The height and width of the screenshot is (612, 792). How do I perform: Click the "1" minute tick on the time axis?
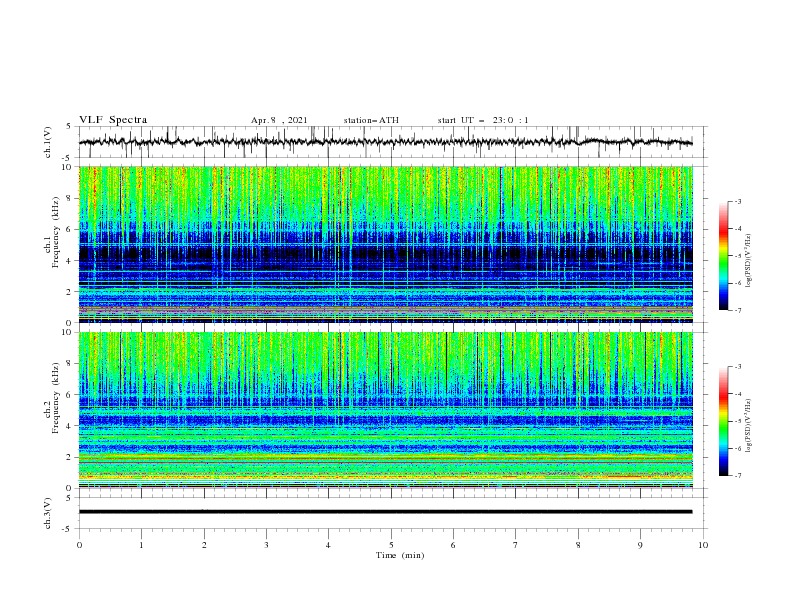pyautogui.click(x=141, y=545)
